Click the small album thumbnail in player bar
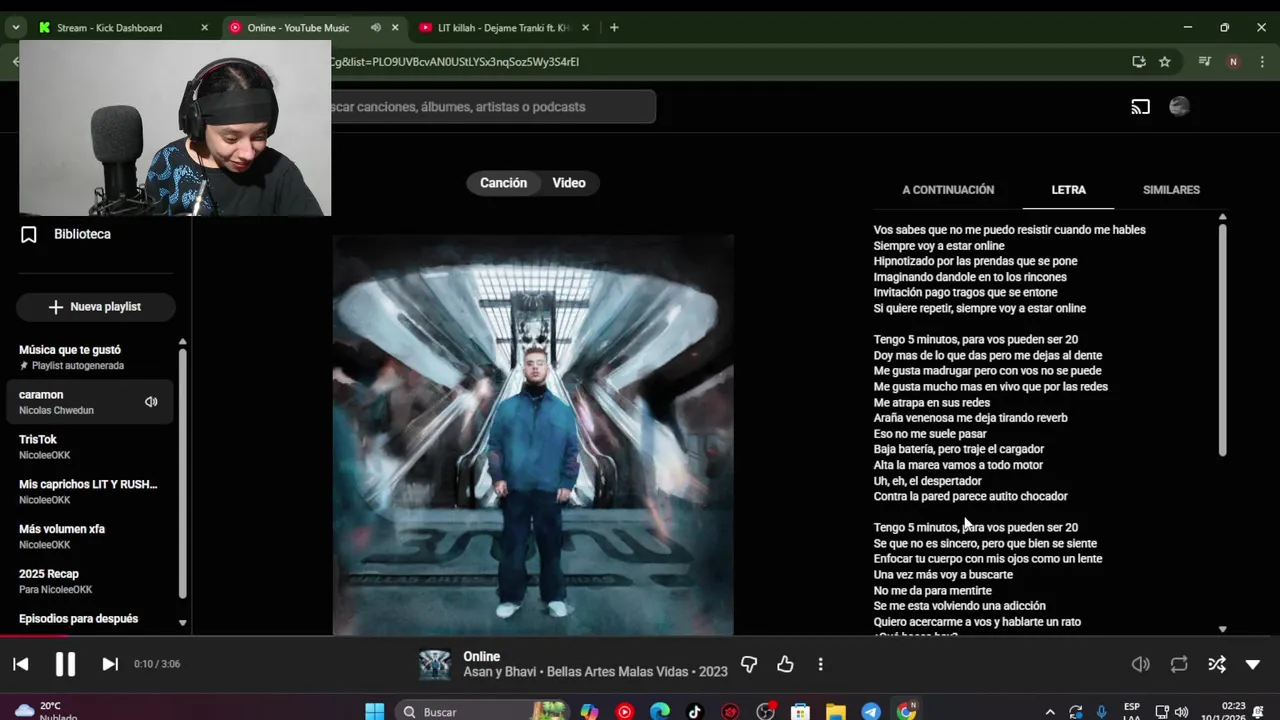The image size is (1280, 720). pyautogui.click(x=434, y=664)
